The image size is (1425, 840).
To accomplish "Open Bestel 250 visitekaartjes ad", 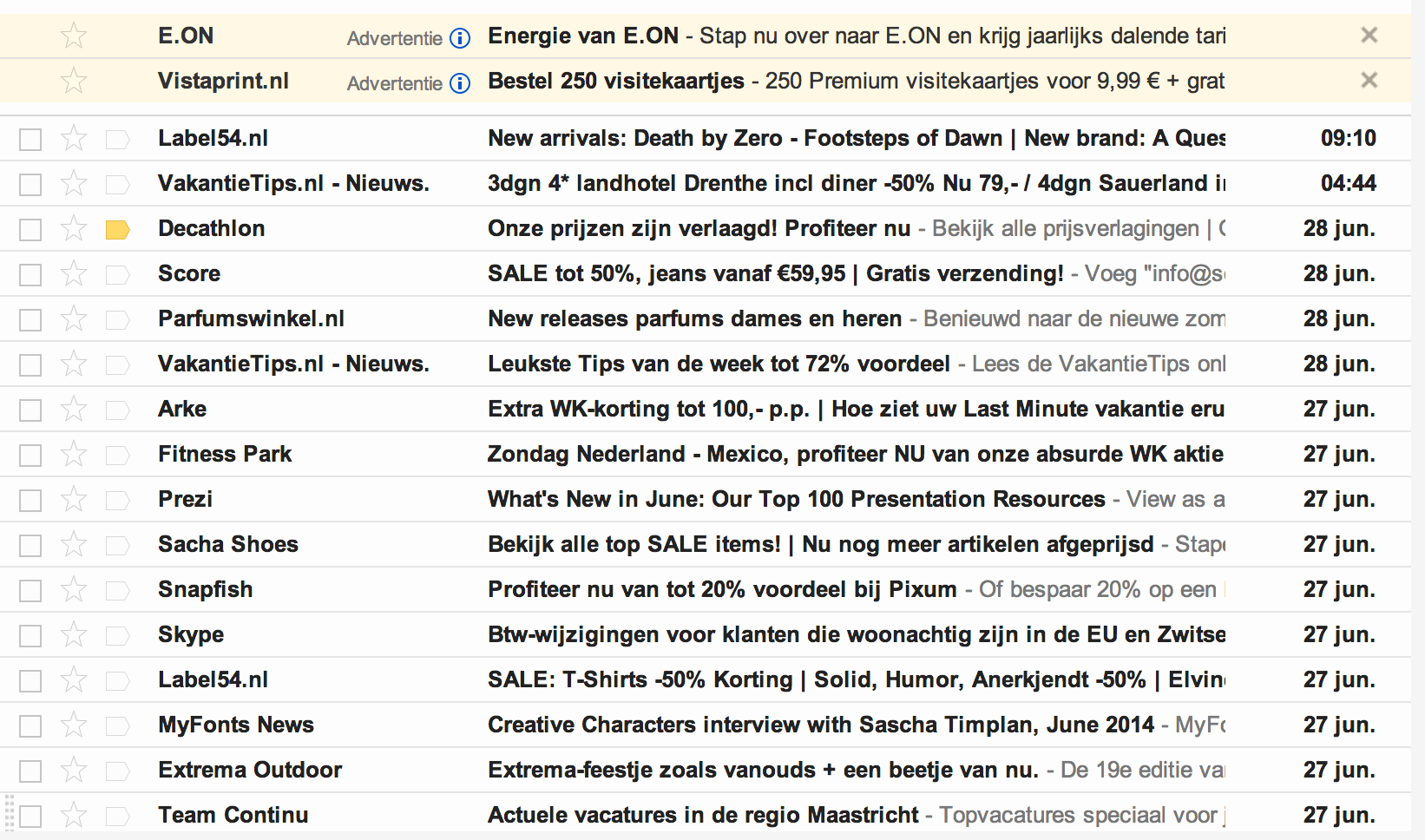I will point(857,81).
